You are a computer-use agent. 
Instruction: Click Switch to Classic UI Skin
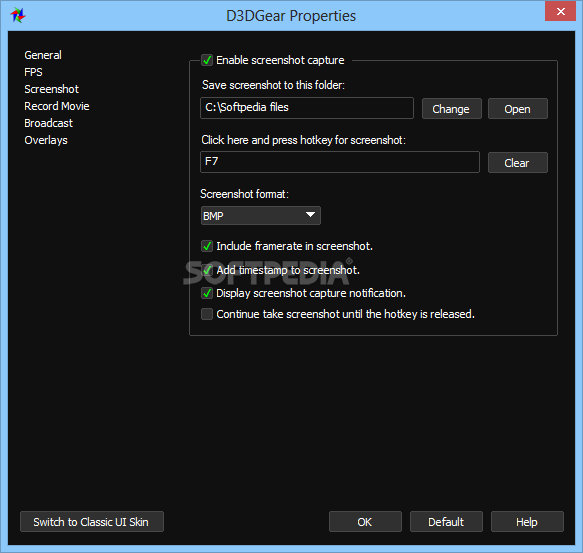[x=92, y=522]
